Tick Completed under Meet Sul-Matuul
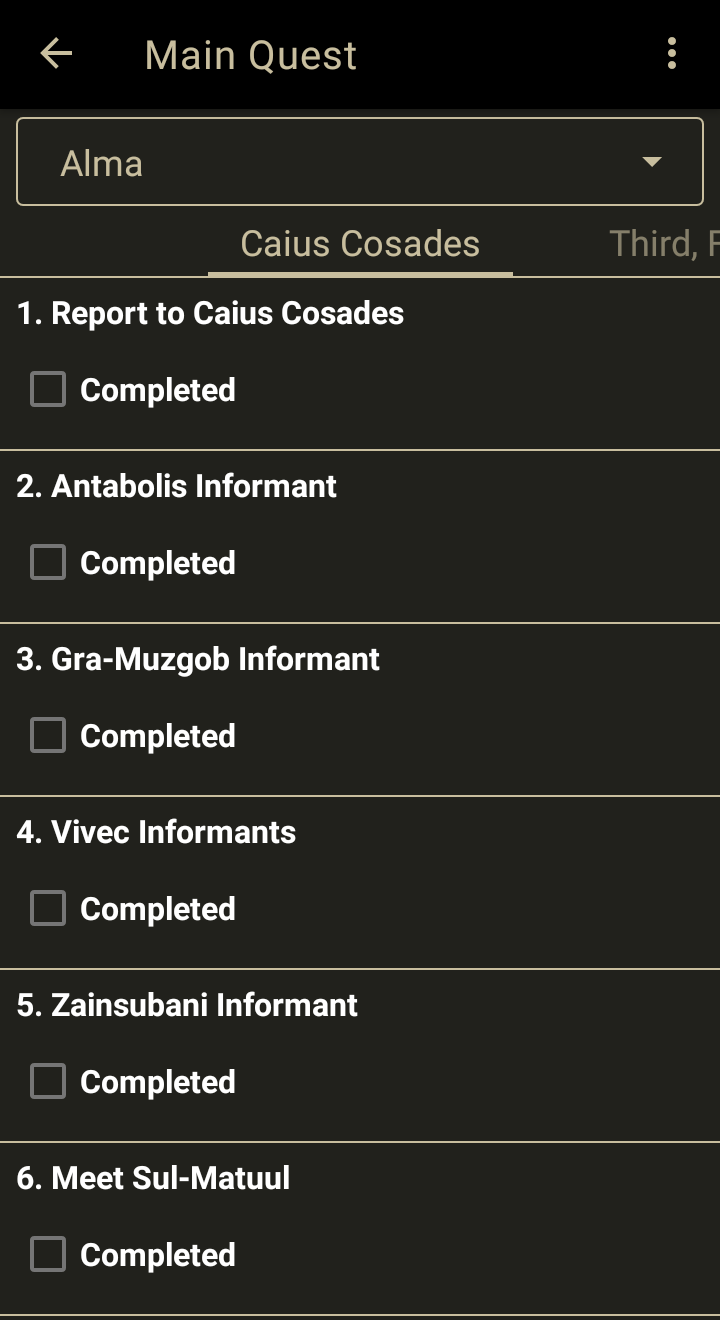Screen dimensions: 720x1320 pos(48,1254)
